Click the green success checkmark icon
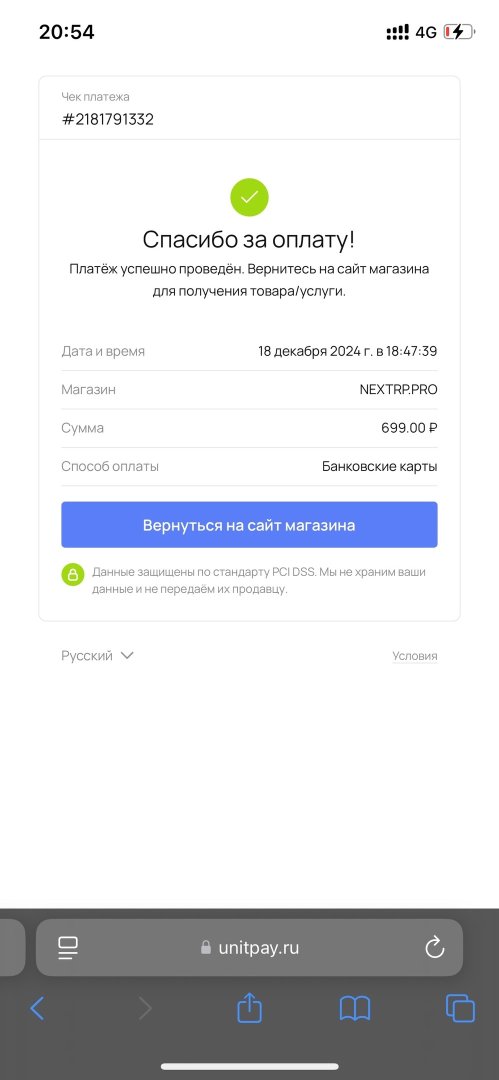The width and height of the screenshot is (499, 1080). pos(250,198)
